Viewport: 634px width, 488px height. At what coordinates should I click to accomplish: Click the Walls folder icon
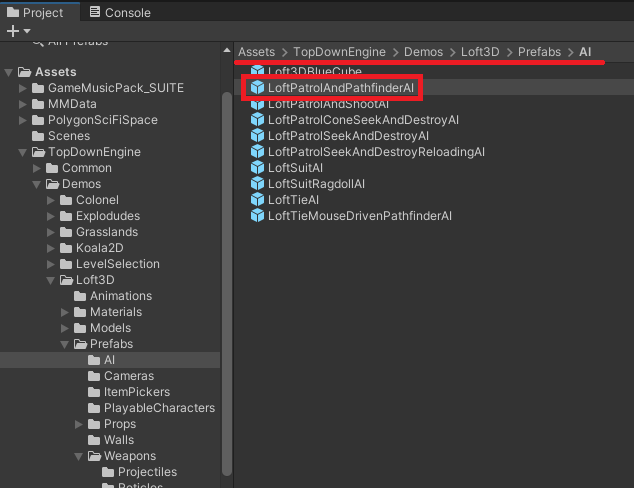coord(94,440)
